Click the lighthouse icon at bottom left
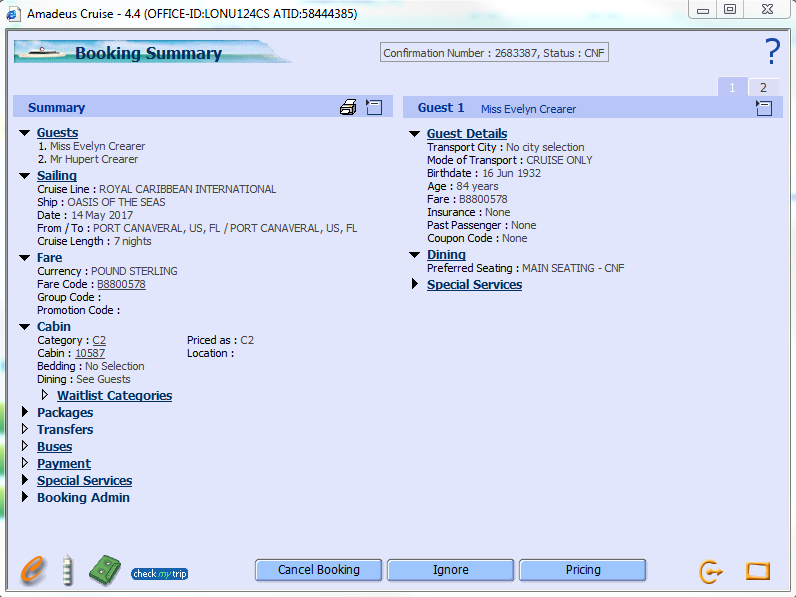 68,571
